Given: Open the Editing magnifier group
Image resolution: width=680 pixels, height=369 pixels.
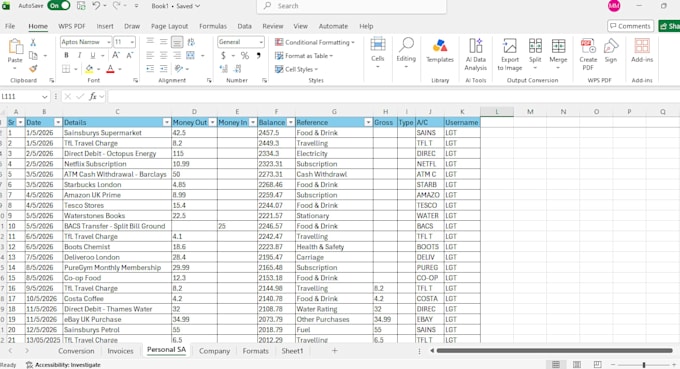Looking at the screenshot, I should [406, 52].
